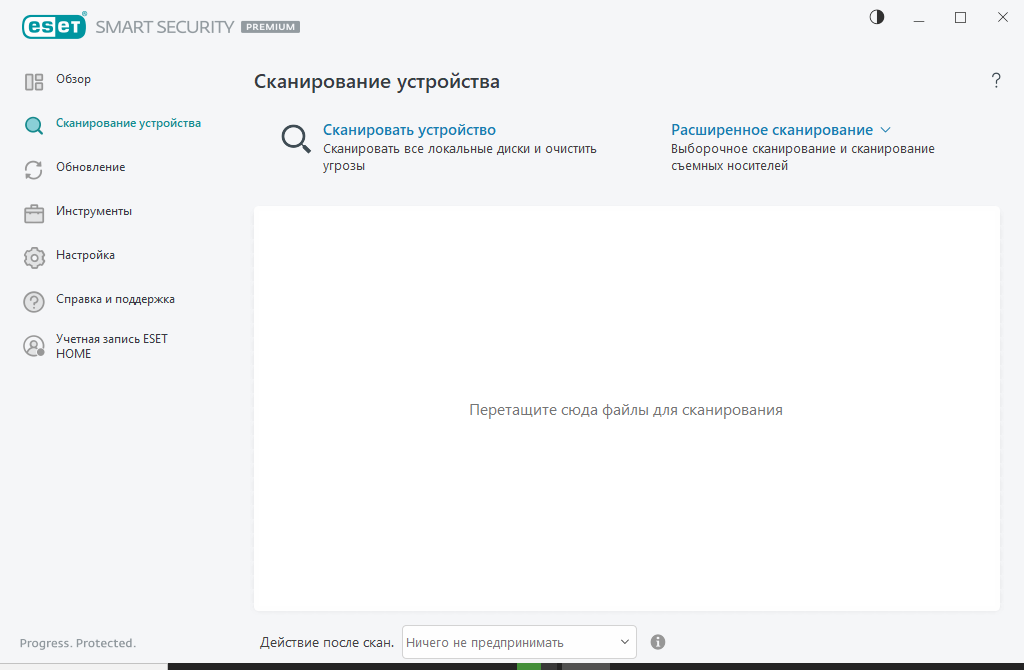Click the page heading Сканирование устройства
Viewport: 1024px width, 670px height.
pyautogui.click(x=377, y=82)
